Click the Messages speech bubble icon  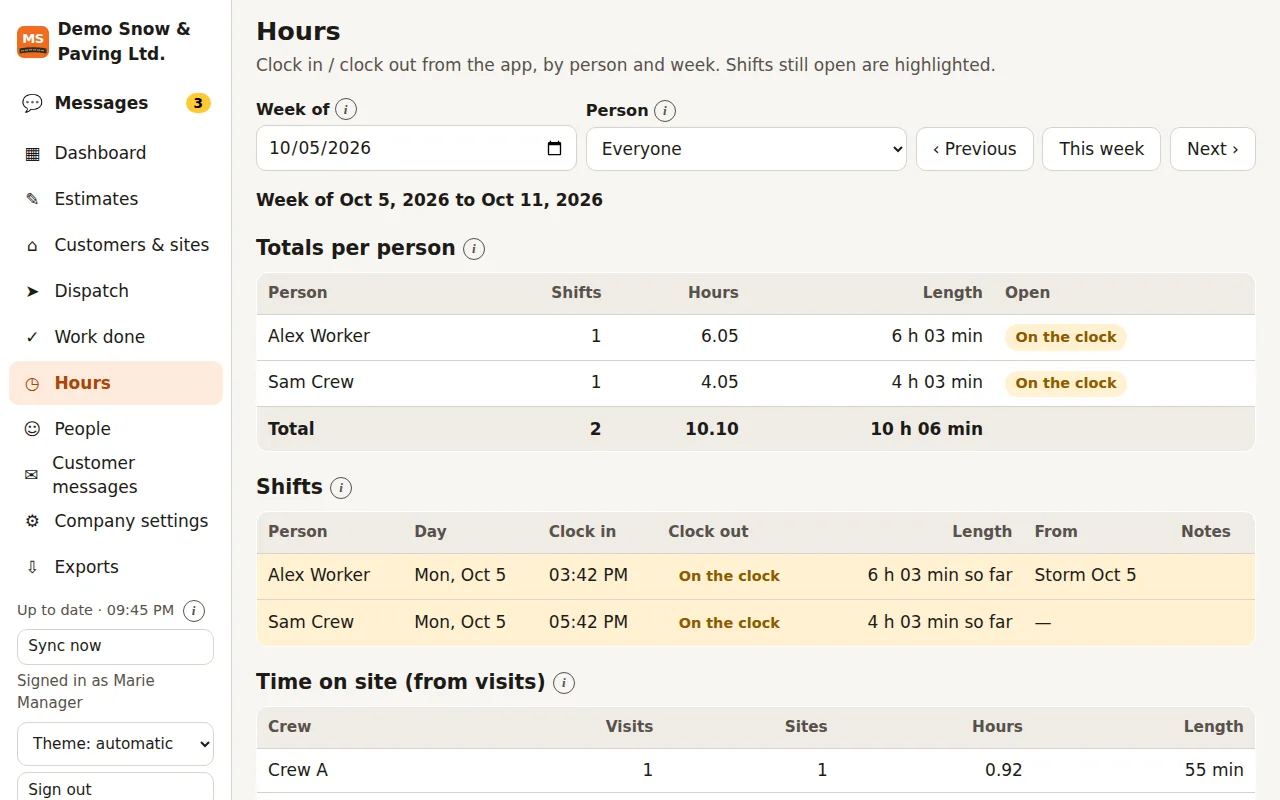(32, 103)
